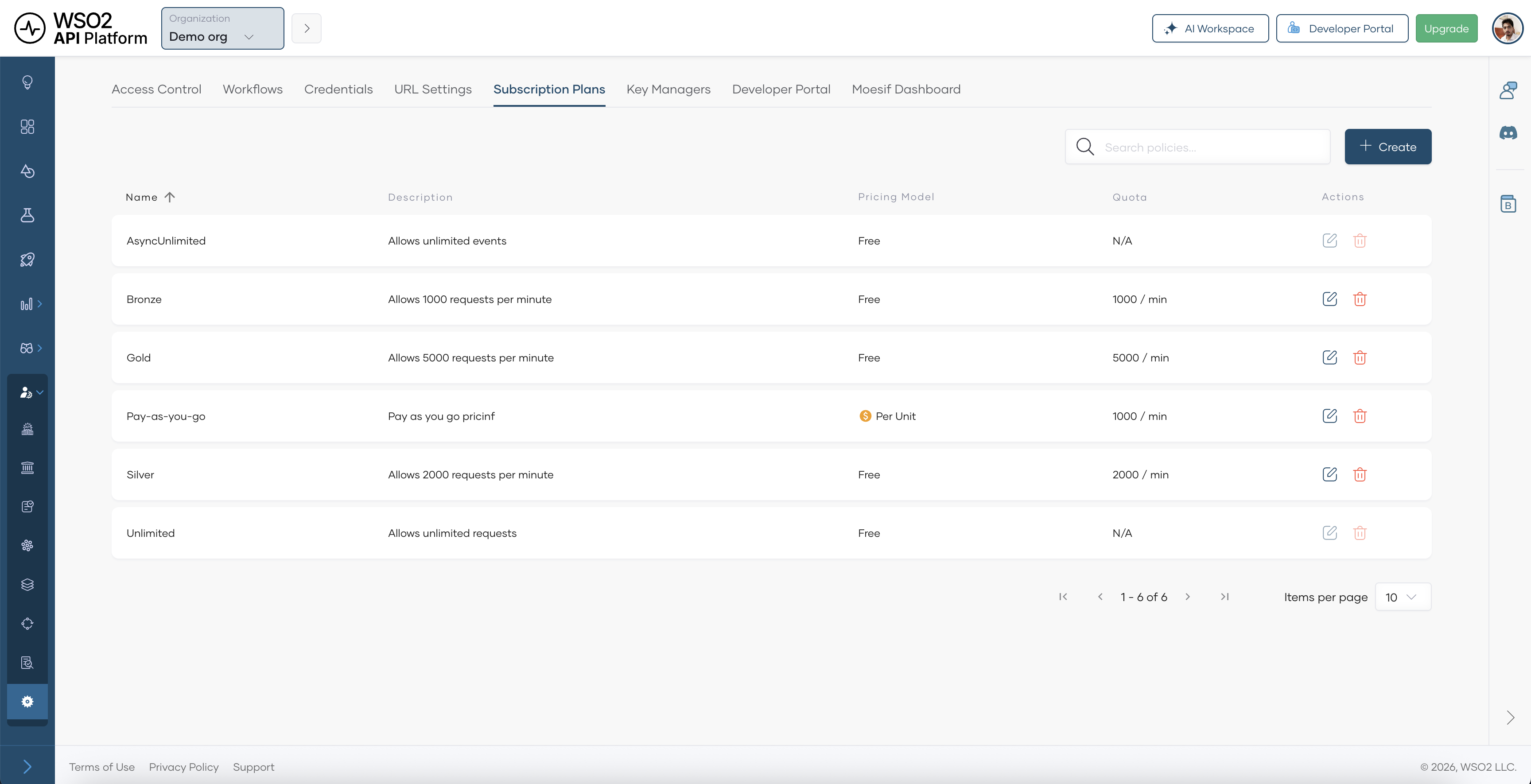Image resolution: width=1531 pixels, height=784 pixels.
Task: Click the search magnifier icon
Action: click(x=1085, y=147)
